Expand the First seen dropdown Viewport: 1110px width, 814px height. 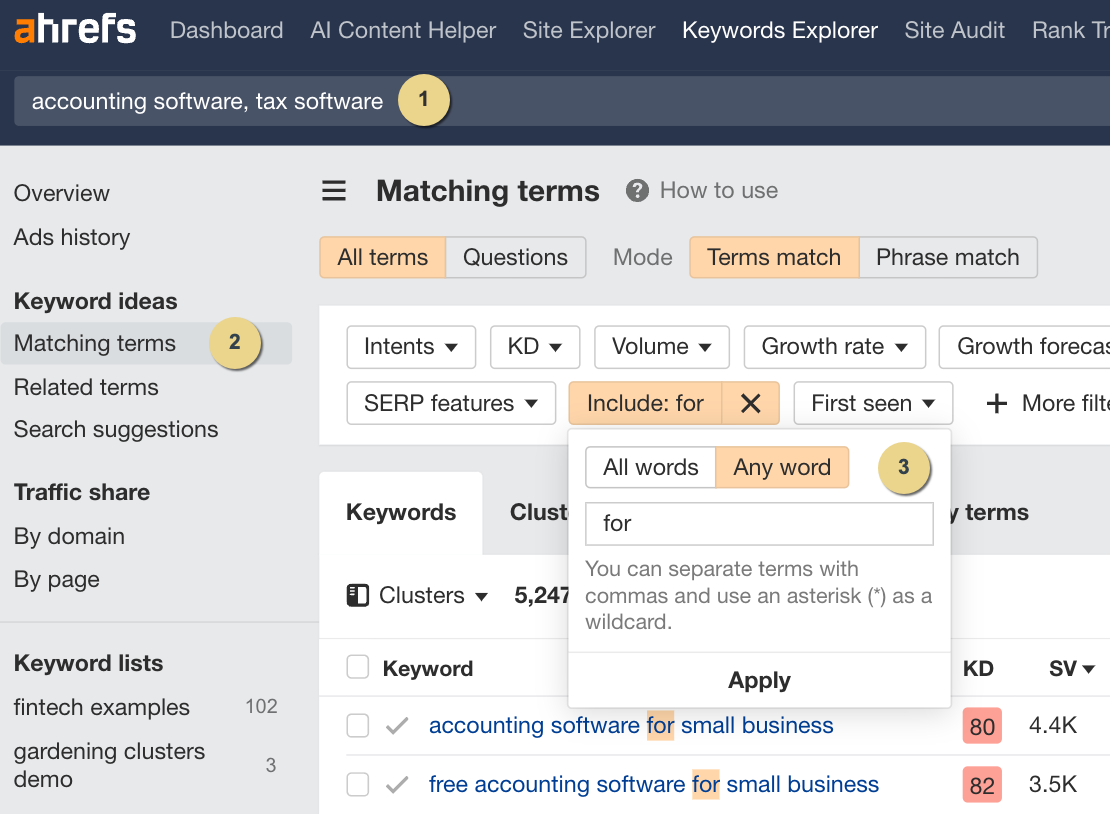873,403
